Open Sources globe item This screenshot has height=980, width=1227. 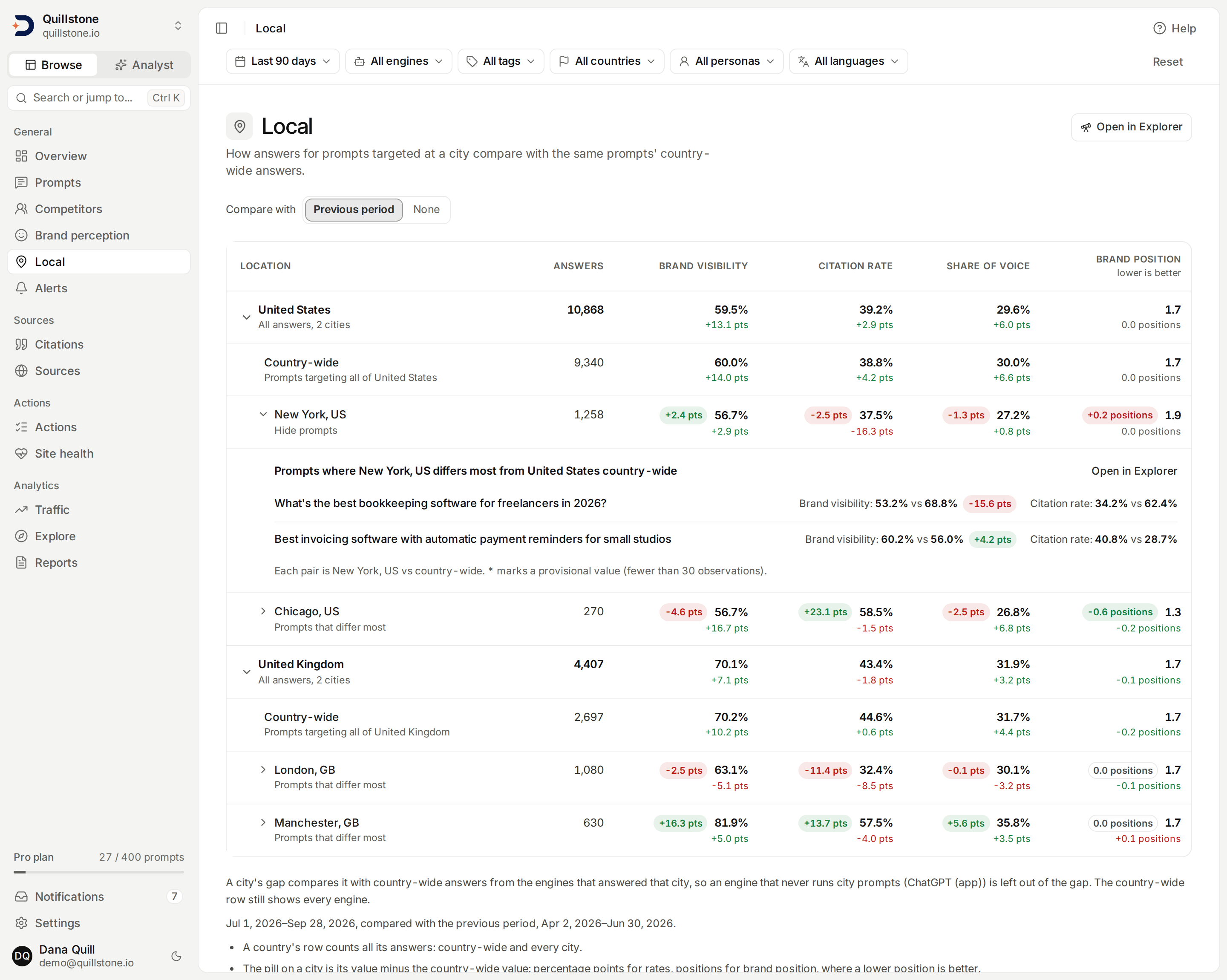coord(99,371)
